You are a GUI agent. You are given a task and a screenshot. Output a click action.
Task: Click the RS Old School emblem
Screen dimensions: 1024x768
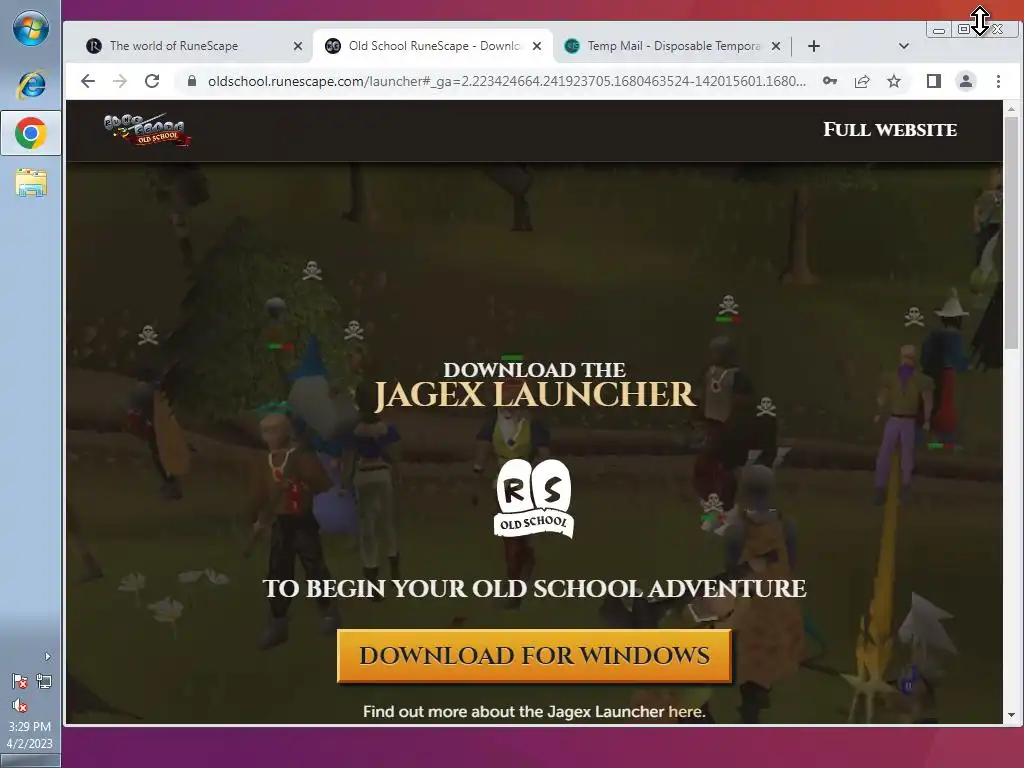[534, 499]
